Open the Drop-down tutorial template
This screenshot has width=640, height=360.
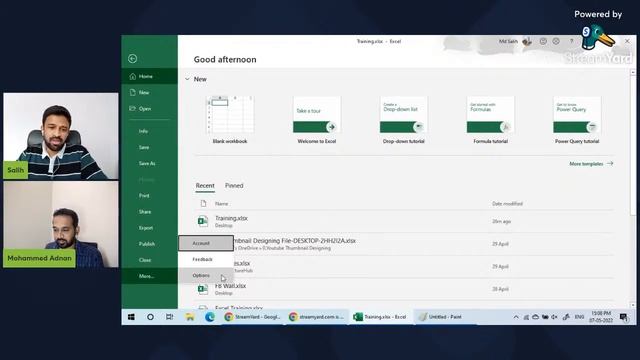point(404,120)
